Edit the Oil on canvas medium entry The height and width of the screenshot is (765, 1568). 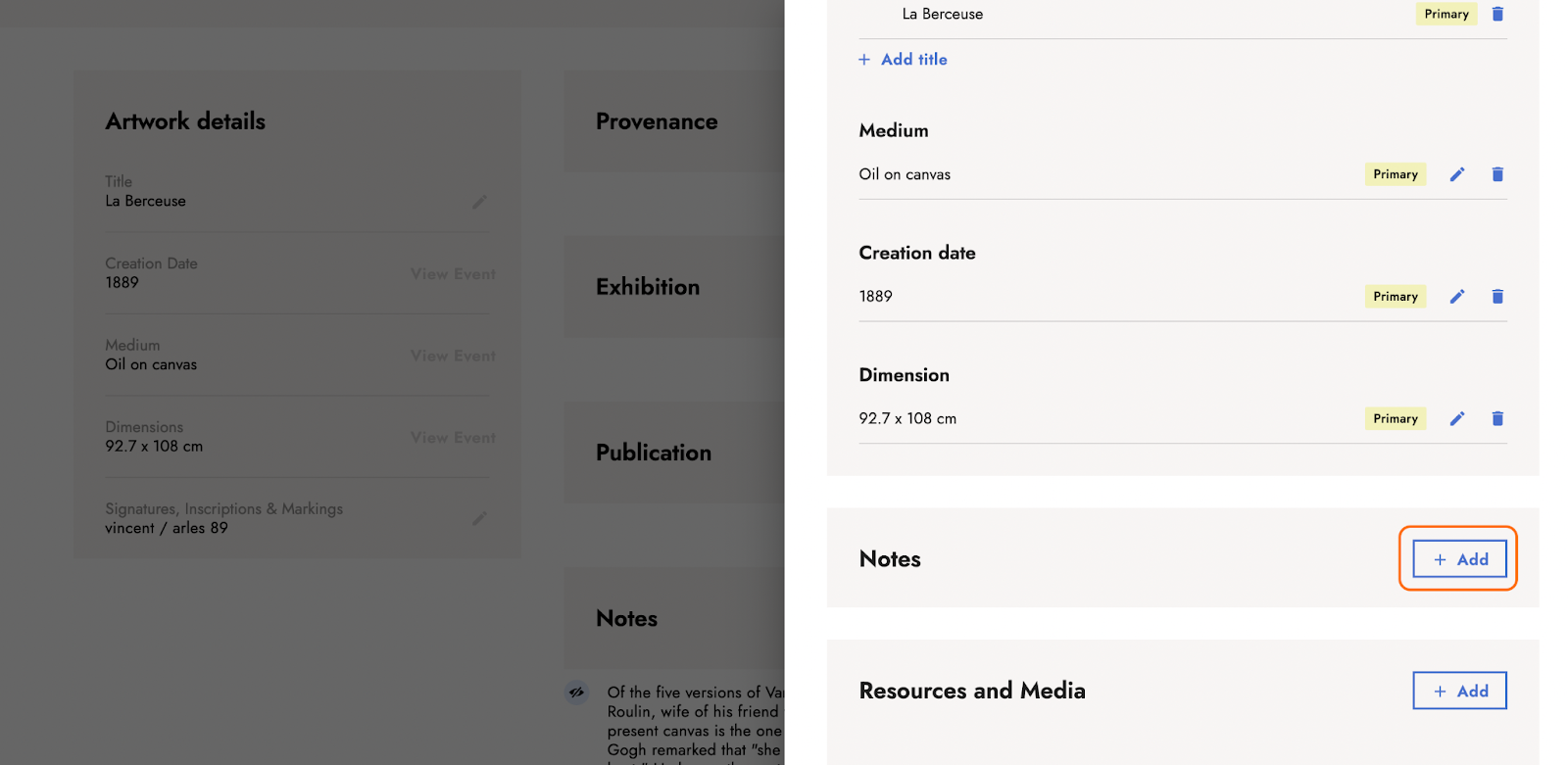(x=1457, y=174)
